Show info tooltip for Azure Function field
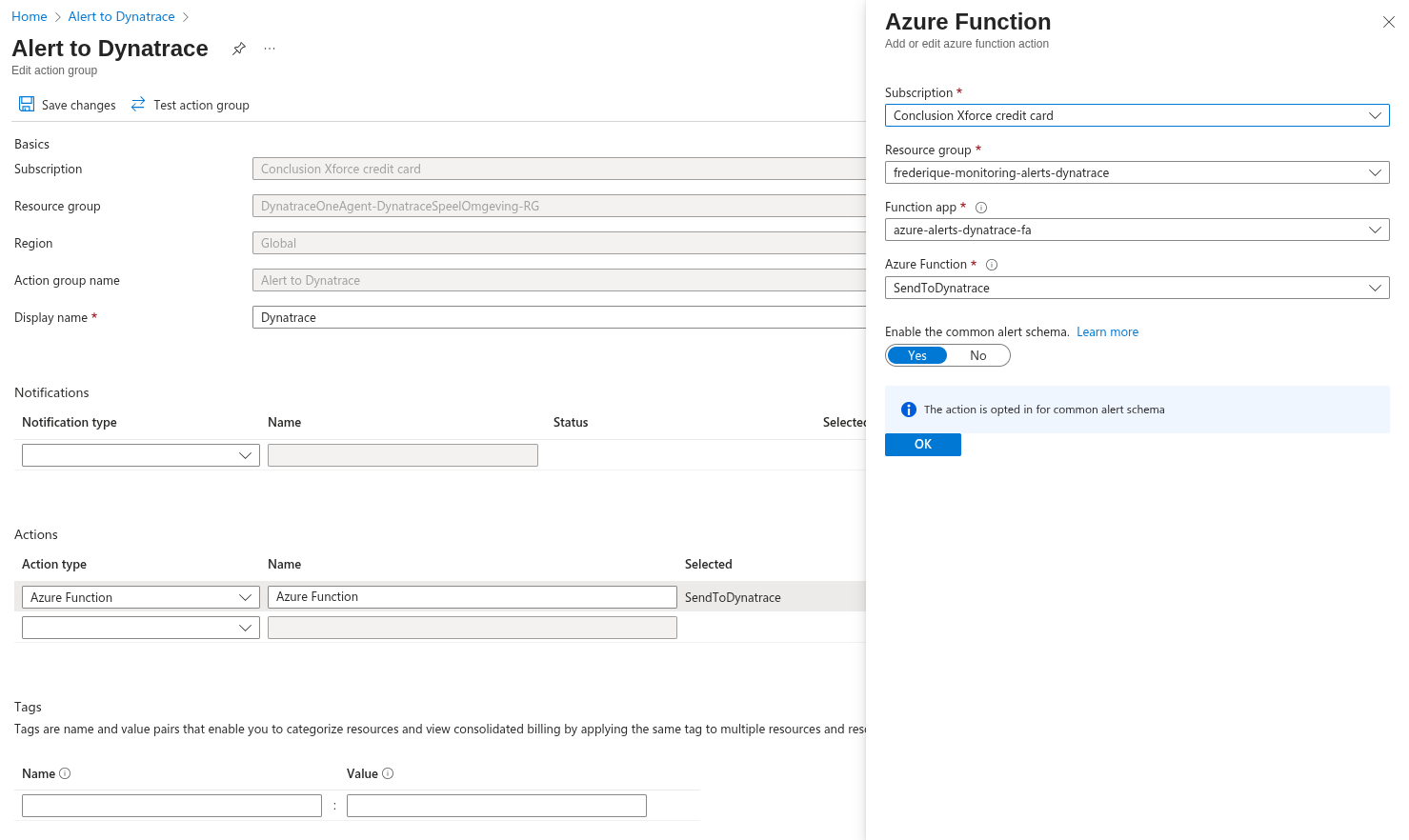 (991, 265)
